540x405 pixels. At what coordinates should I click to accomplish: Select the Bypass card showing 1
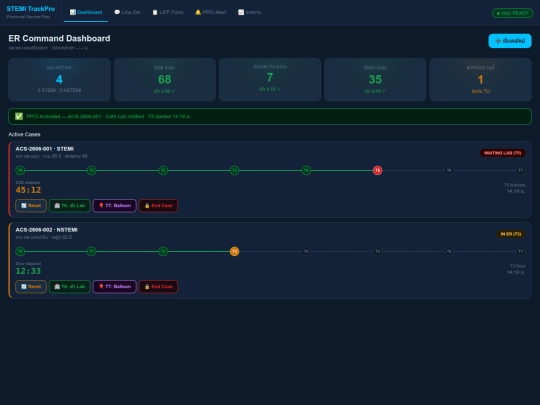coord(480,80)
